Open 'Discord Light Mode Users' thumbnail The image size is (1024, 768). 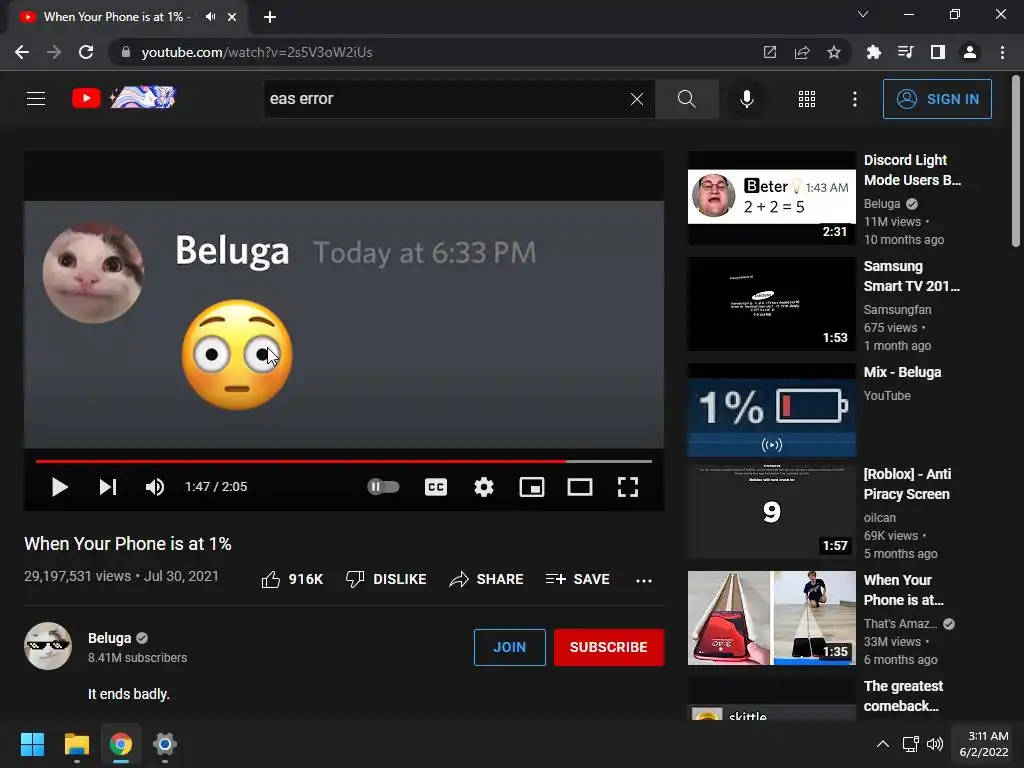pyautogui.click(x=771, y=198)
